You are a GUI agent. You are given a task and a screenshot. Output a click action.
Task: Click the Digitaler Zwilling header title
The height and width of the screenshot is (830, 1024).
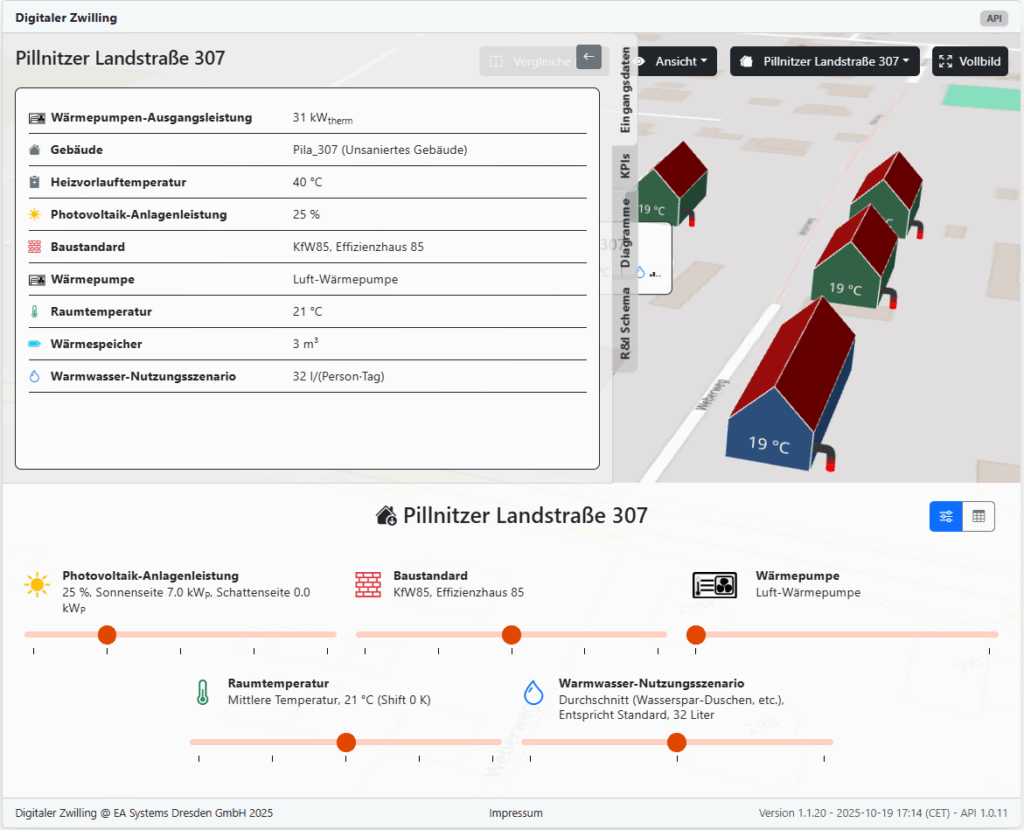66,18
